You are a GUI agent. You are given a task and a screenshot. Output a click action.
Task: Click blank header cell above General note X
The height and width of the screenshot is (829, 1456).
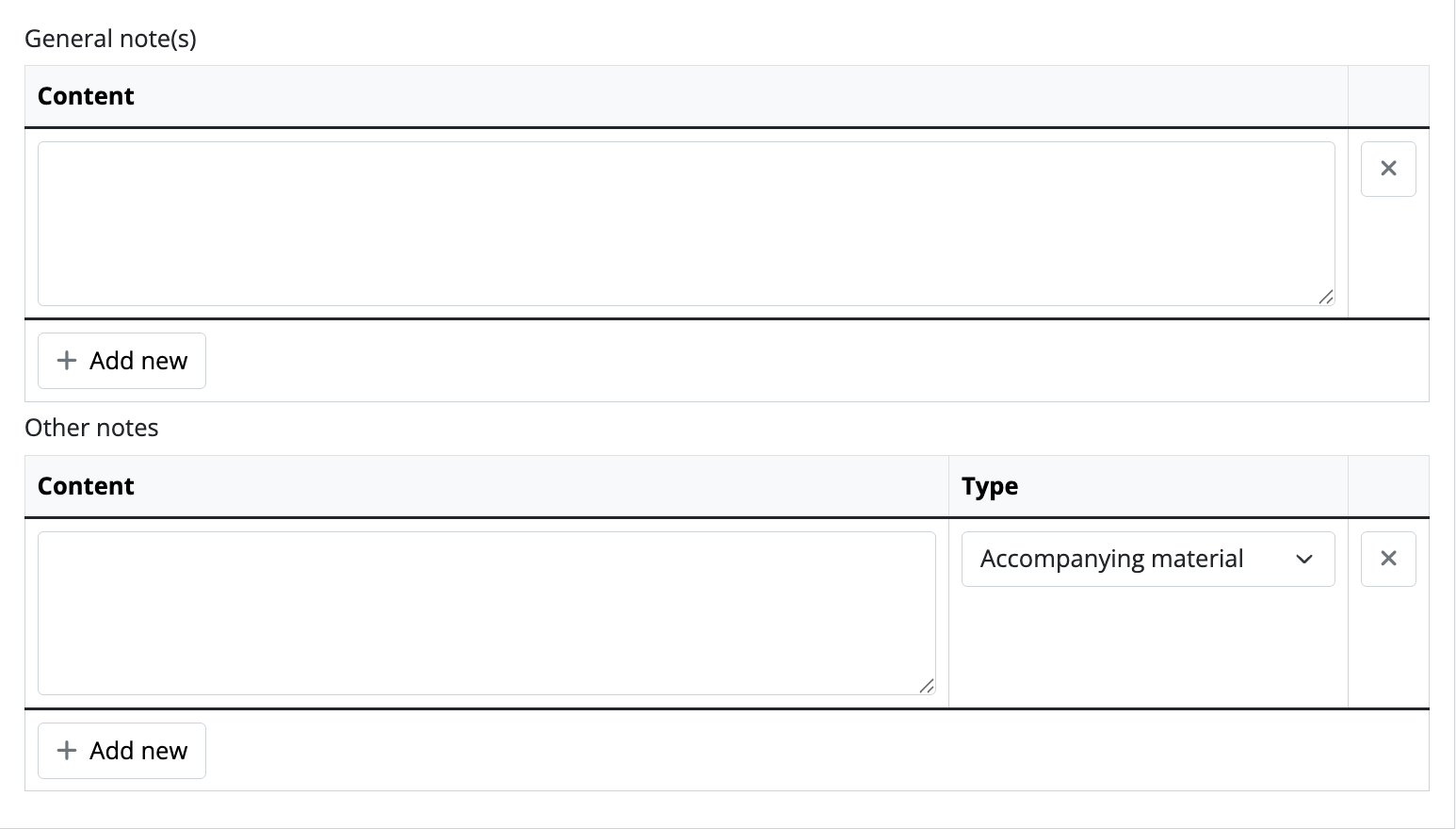[x=1388, y=96]
